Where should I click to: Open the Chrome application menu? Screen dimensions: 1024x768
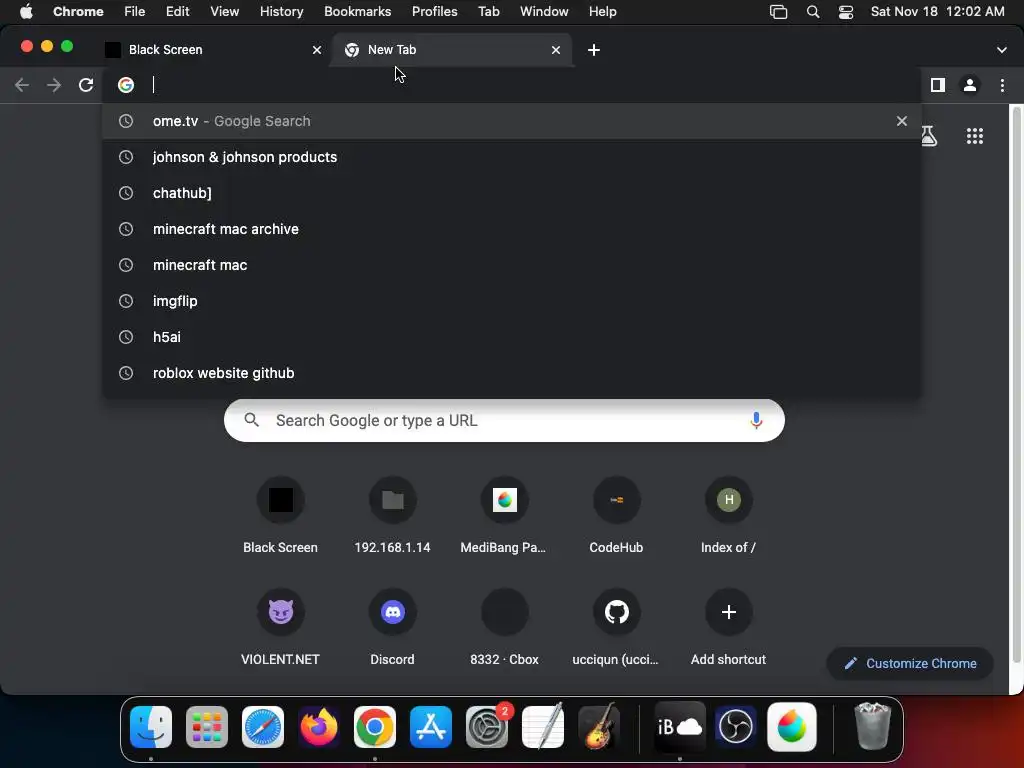[x=78, y=11]
